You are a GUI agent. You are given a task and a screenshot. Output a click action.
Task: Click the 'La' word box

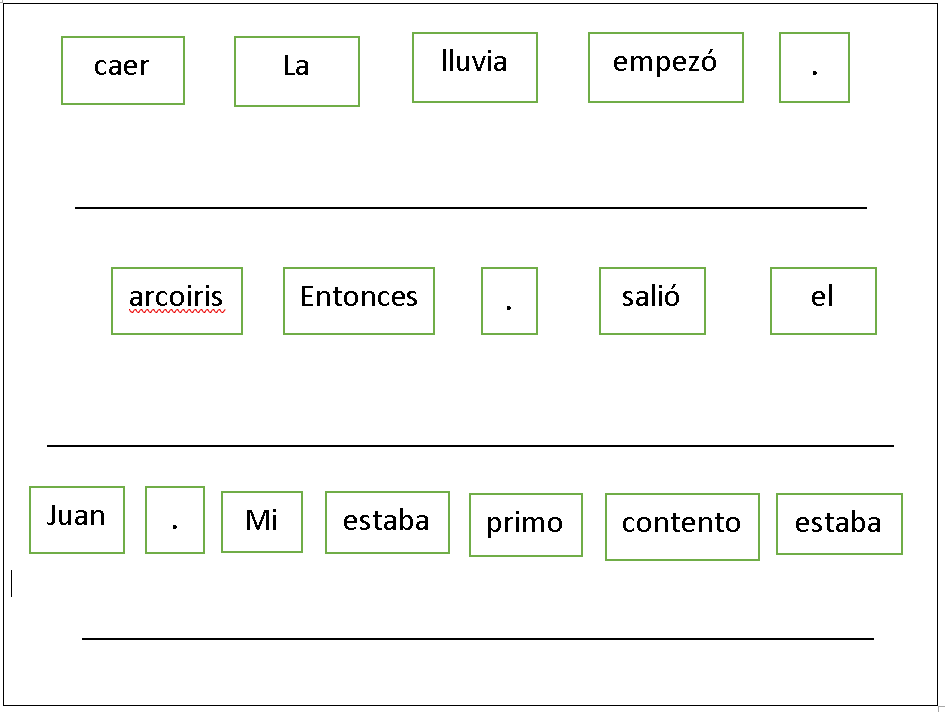click(x=297, y=71)
